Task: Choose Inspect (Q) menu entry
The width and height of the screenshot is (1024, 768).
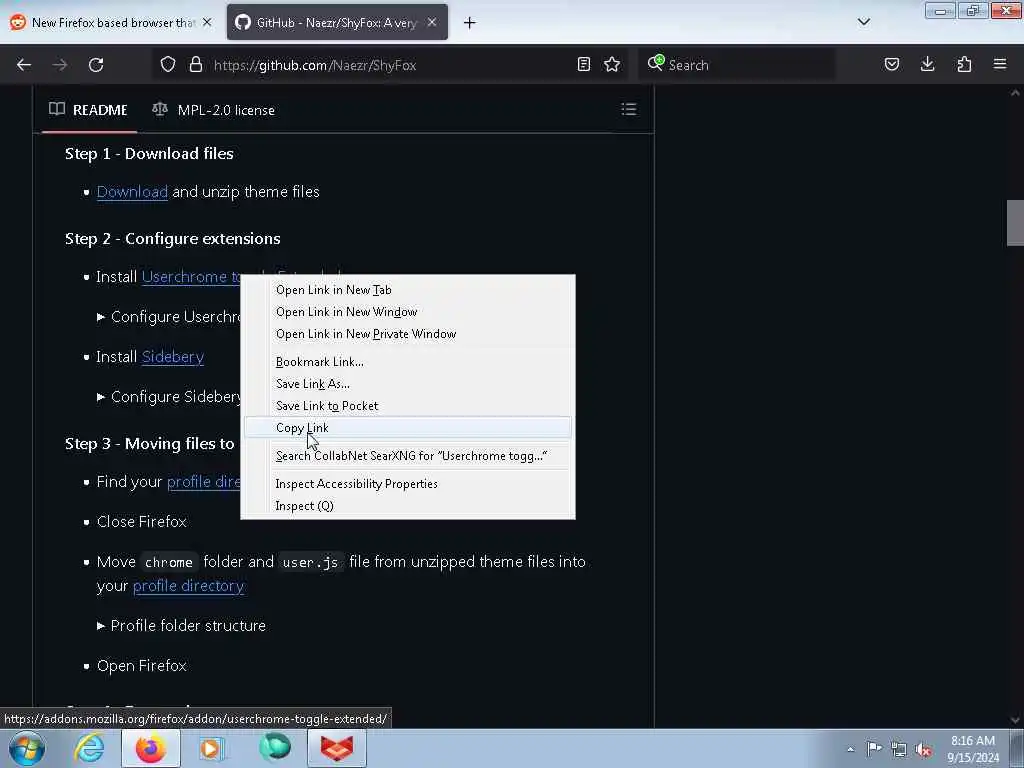Action: pos(408,506)
